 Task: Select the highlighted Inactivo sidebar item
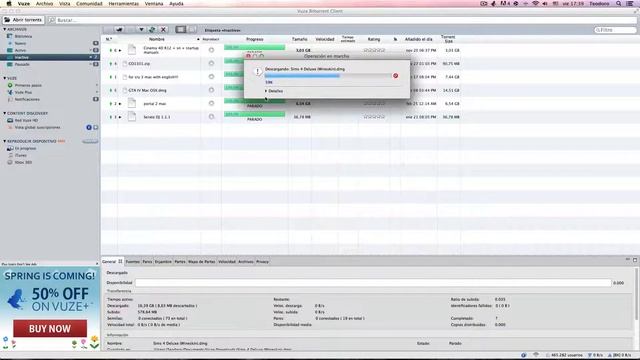pos(50,57)
